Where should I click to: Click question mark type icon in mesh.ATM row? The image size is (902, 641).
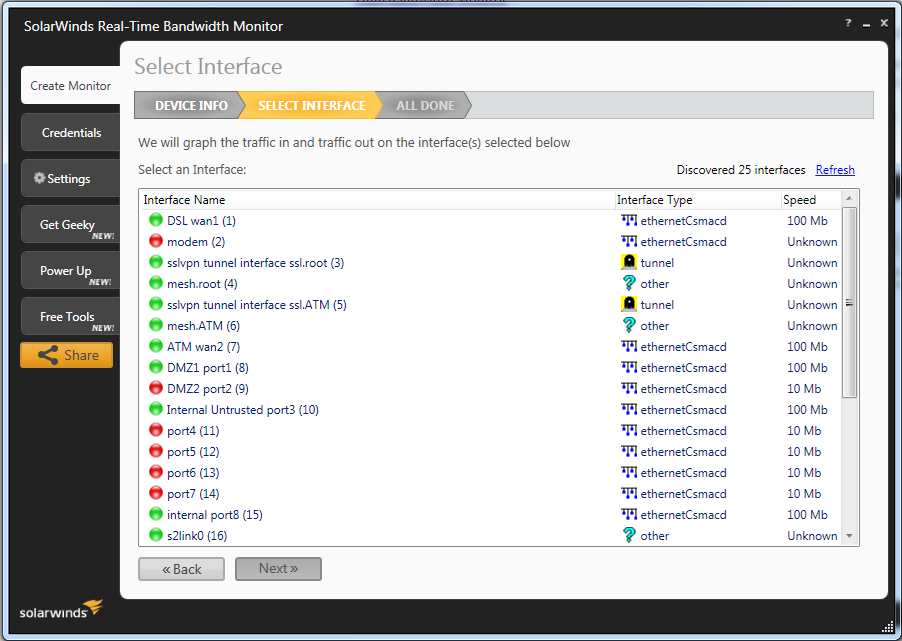(x=629, y=325)
